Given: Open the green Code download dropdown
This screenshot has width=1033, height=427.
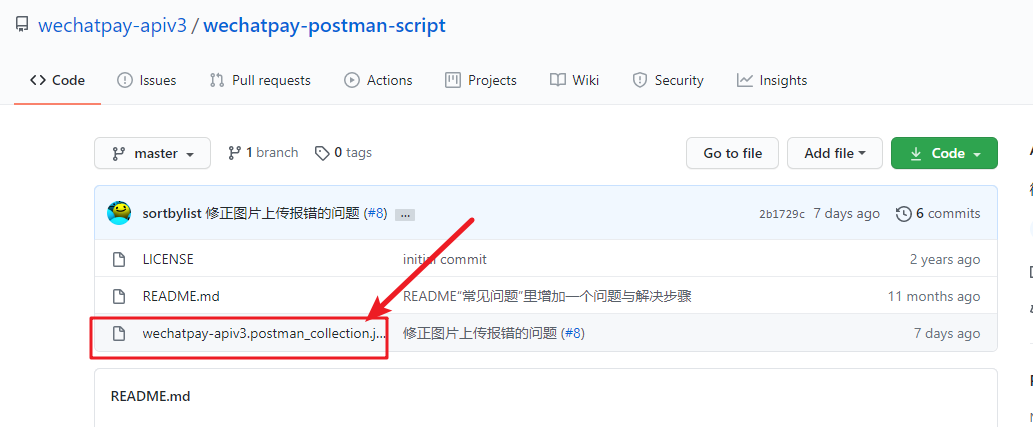Looking at the screenshot, I should click(944, 153).
